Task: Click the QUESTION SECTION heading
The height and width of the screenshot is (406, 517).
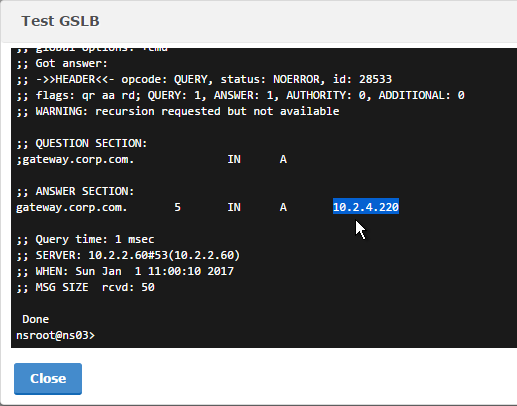Action: coord(82,143)
